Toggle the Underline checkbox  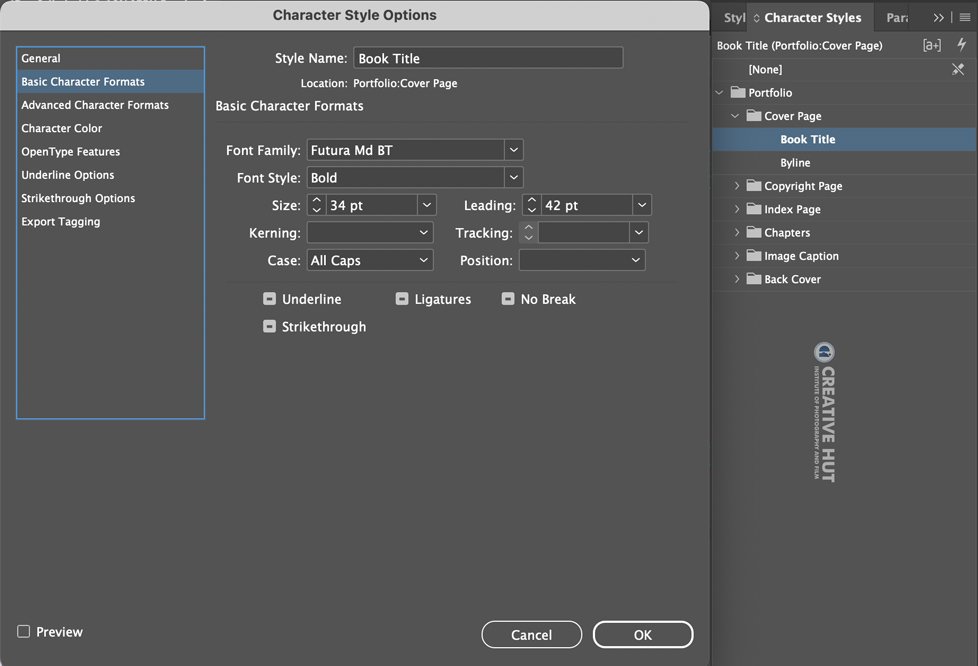[269, 299]
